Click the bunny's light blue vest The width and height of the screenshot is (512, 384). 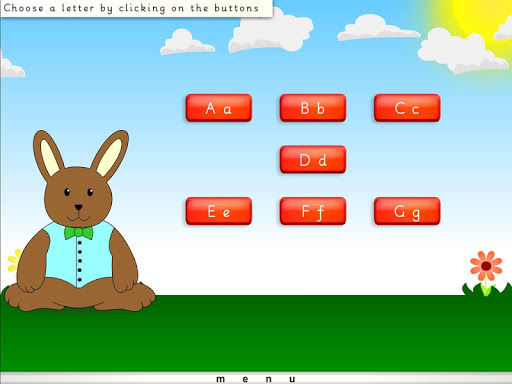coord(79,254)
